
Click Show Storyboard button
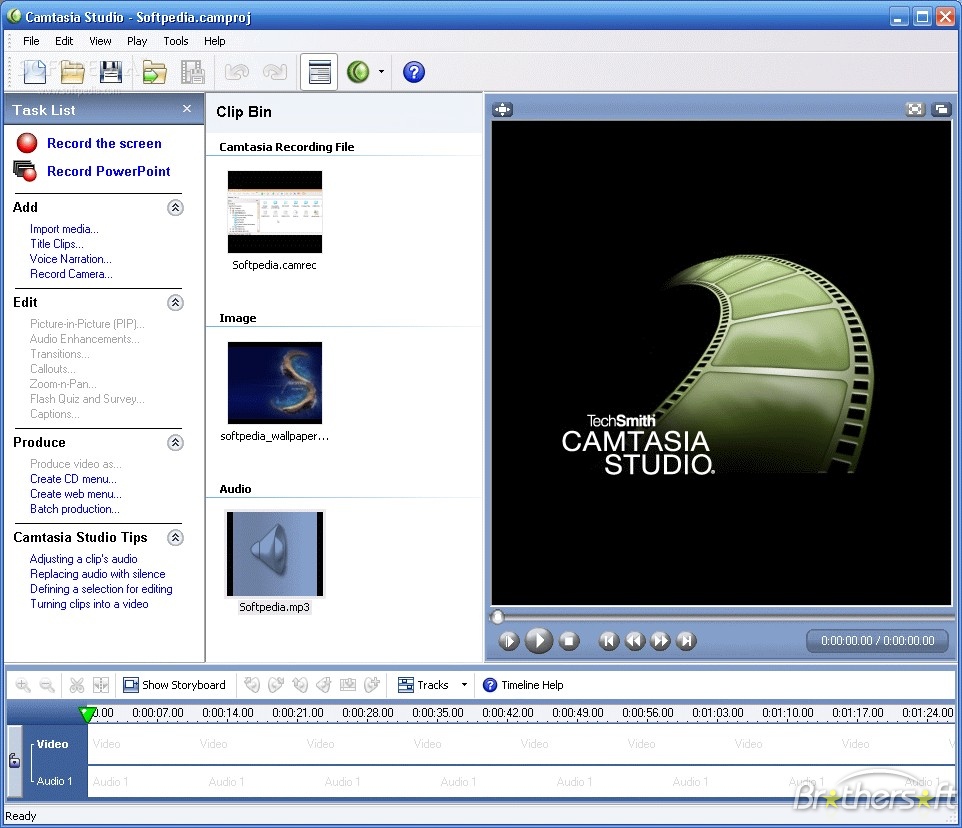174,685
